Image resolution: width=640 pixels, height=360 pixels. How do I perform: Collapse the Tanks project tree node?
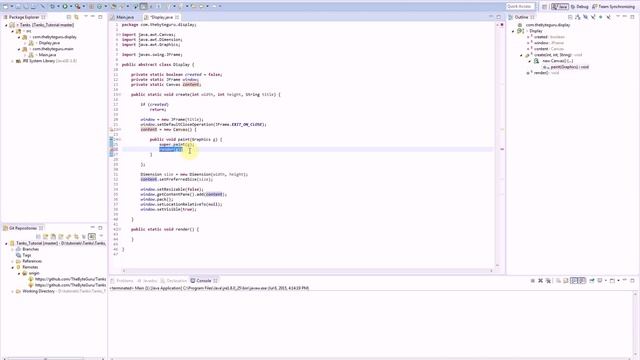tap(6, 25)
